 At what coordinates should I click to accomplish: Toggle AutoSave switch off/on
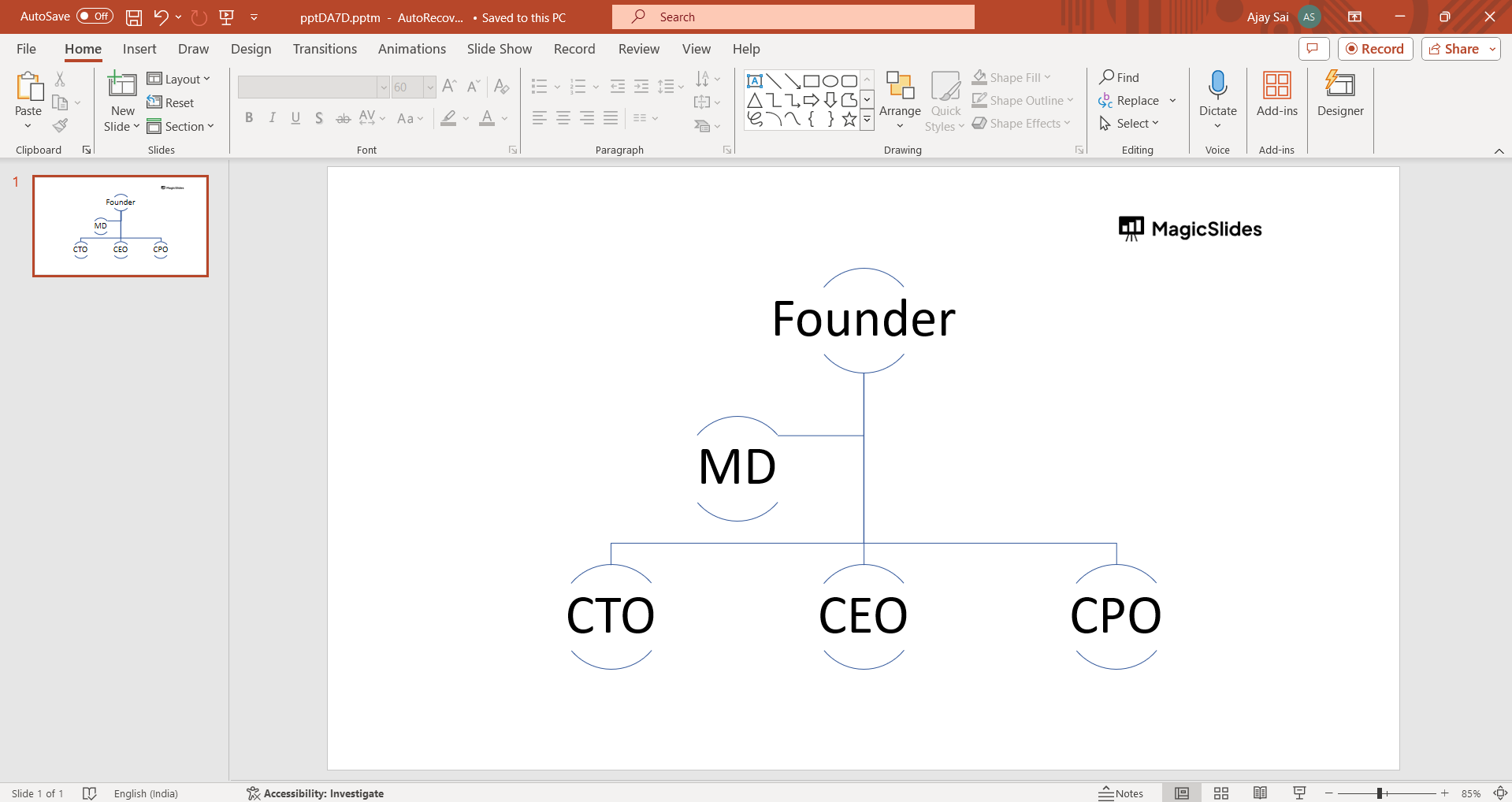(x=95, y=17)
